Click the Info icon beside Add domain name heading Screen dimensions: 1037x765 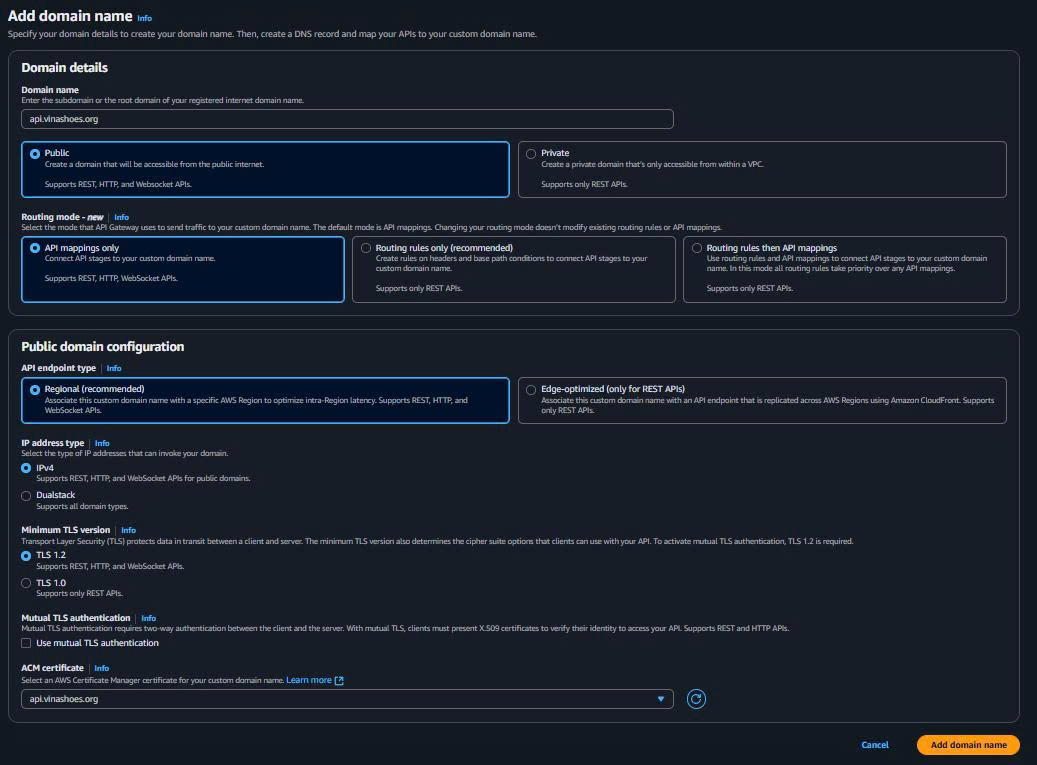tap(144, 16)
